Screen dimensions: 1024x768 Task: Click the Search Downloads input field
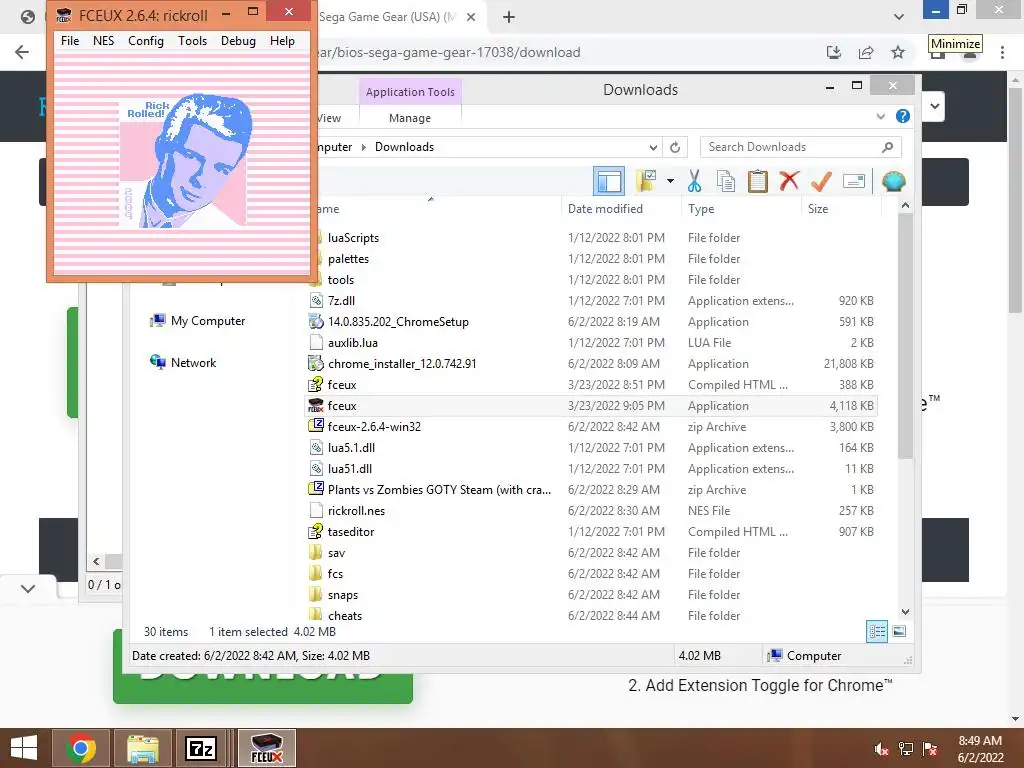click(x=792, y=147)
